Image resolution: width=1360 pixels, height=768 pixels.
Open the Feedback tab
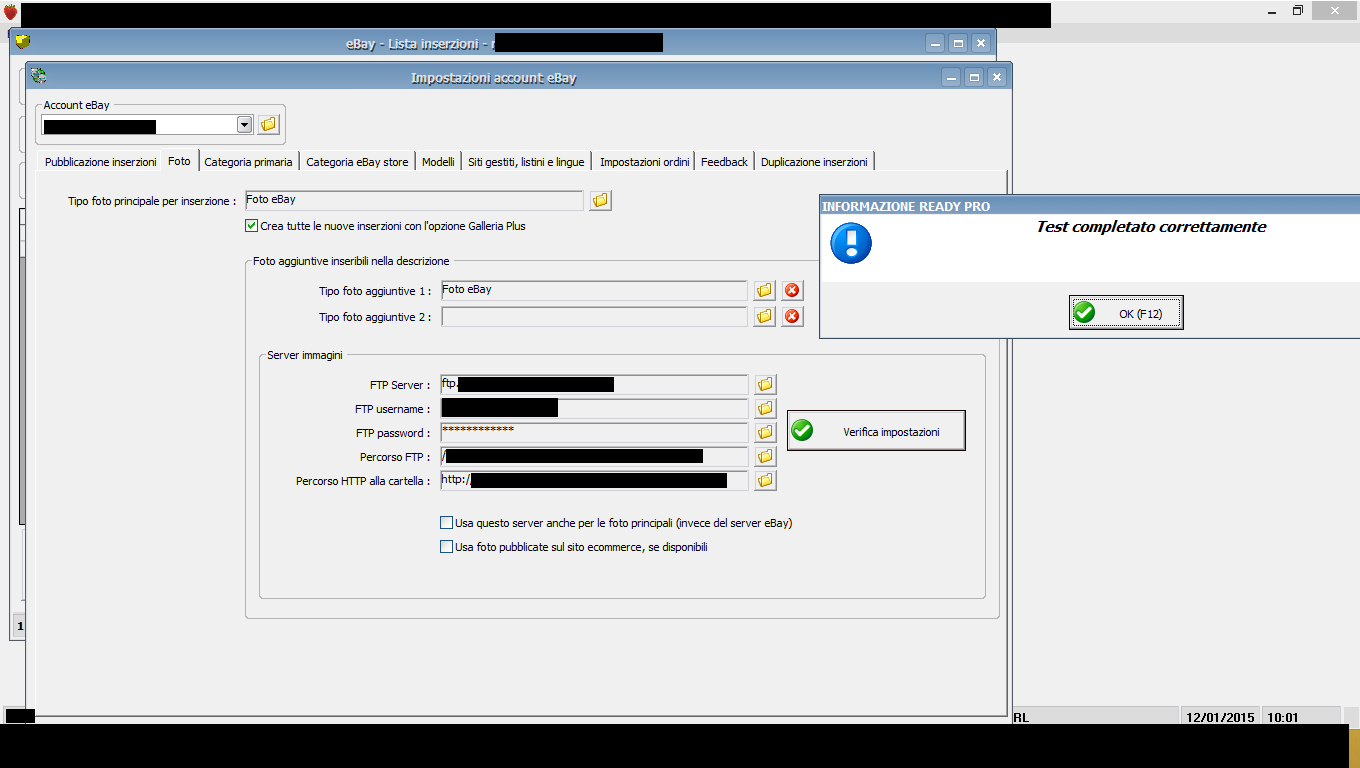[x=724, y=162]
